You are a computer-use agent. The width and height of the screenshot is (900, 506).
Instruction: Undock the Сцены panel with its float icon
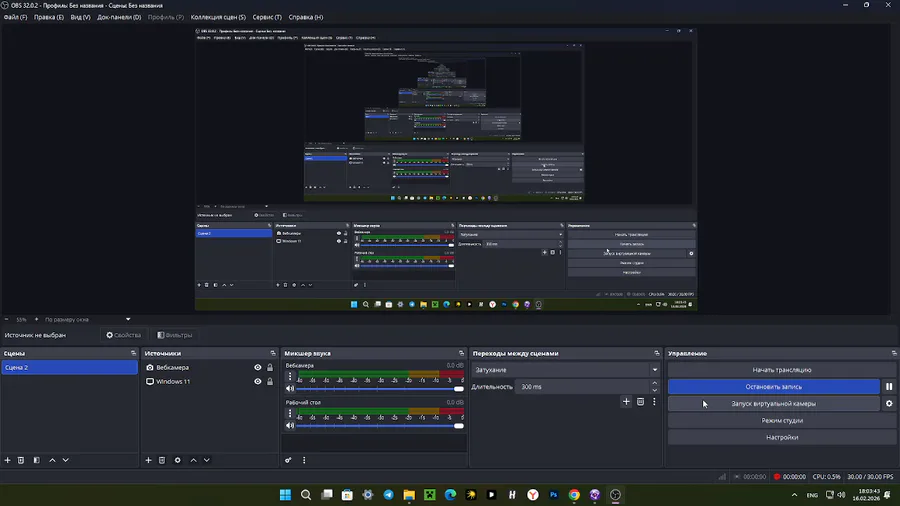133,353
